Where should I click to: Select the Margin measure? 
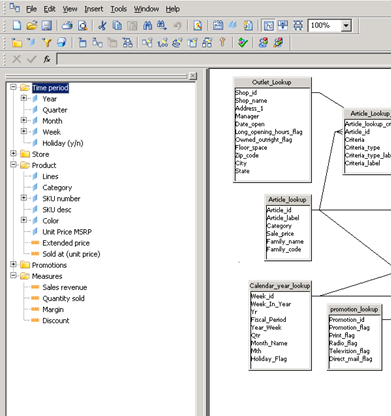coord(53,310)
